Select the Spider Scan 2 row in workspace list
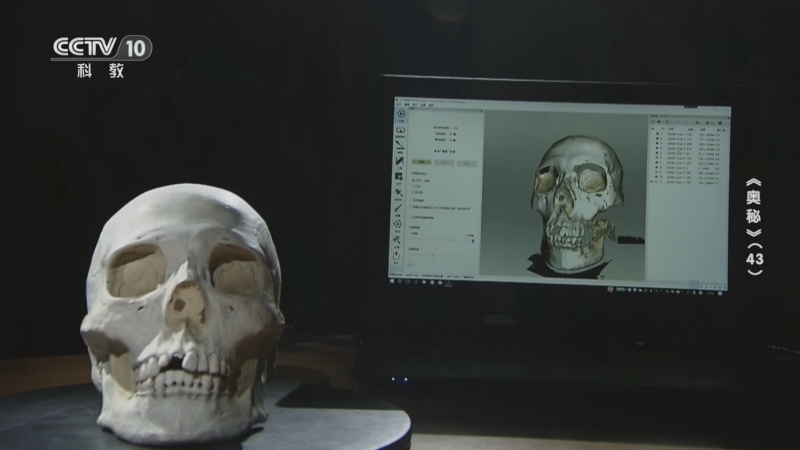This screenshot has height=450, width=800. pyautogui.click(x=686, y=138)
